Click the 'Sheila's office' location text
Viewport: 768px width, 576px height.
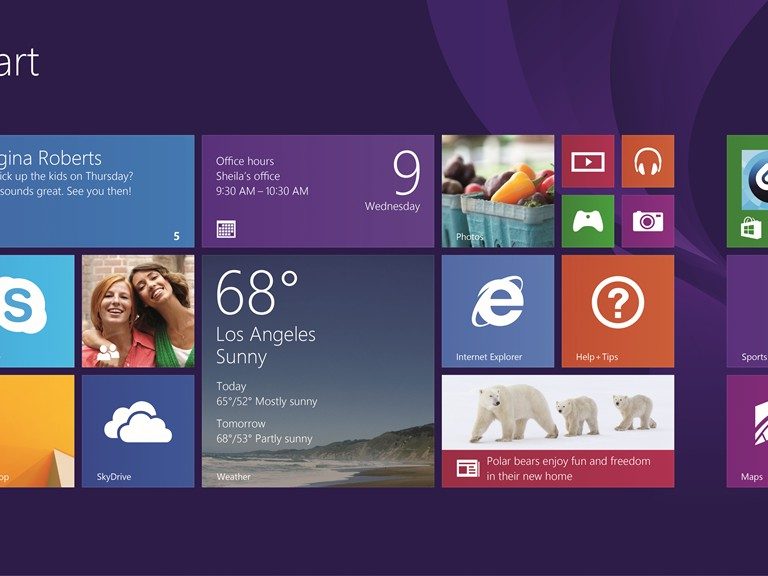click(248, 176)
